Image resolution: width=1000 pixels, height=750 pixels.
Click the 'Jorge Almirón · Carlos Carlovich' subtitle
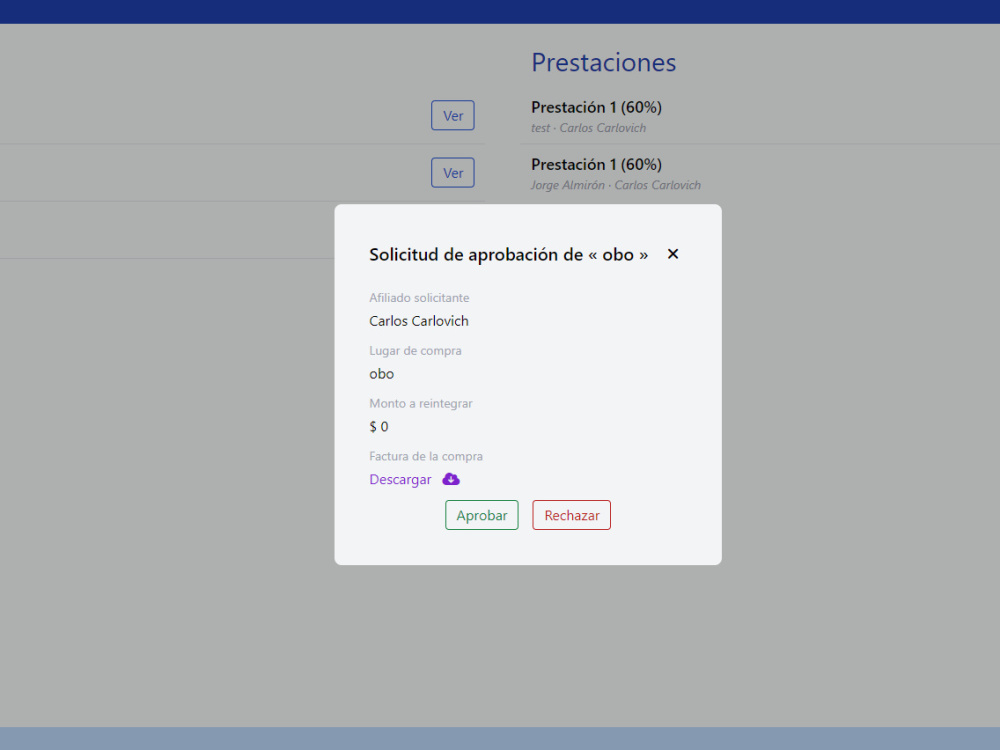[x=615, y=185]
